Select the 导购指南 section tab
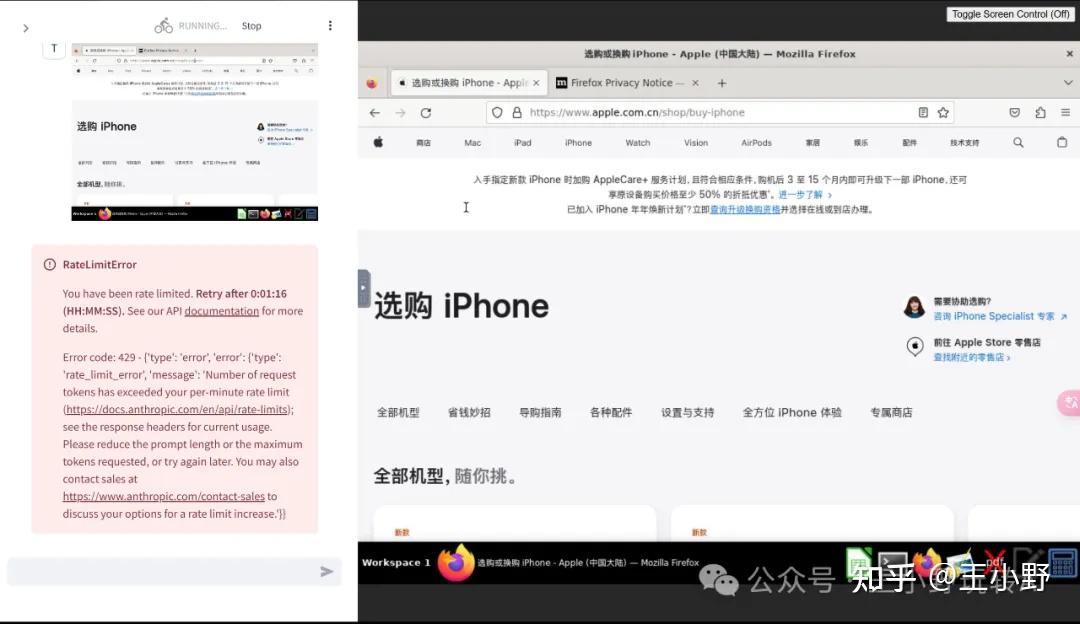The width and height of the screenshot is (1080, 624). (540, 413)
